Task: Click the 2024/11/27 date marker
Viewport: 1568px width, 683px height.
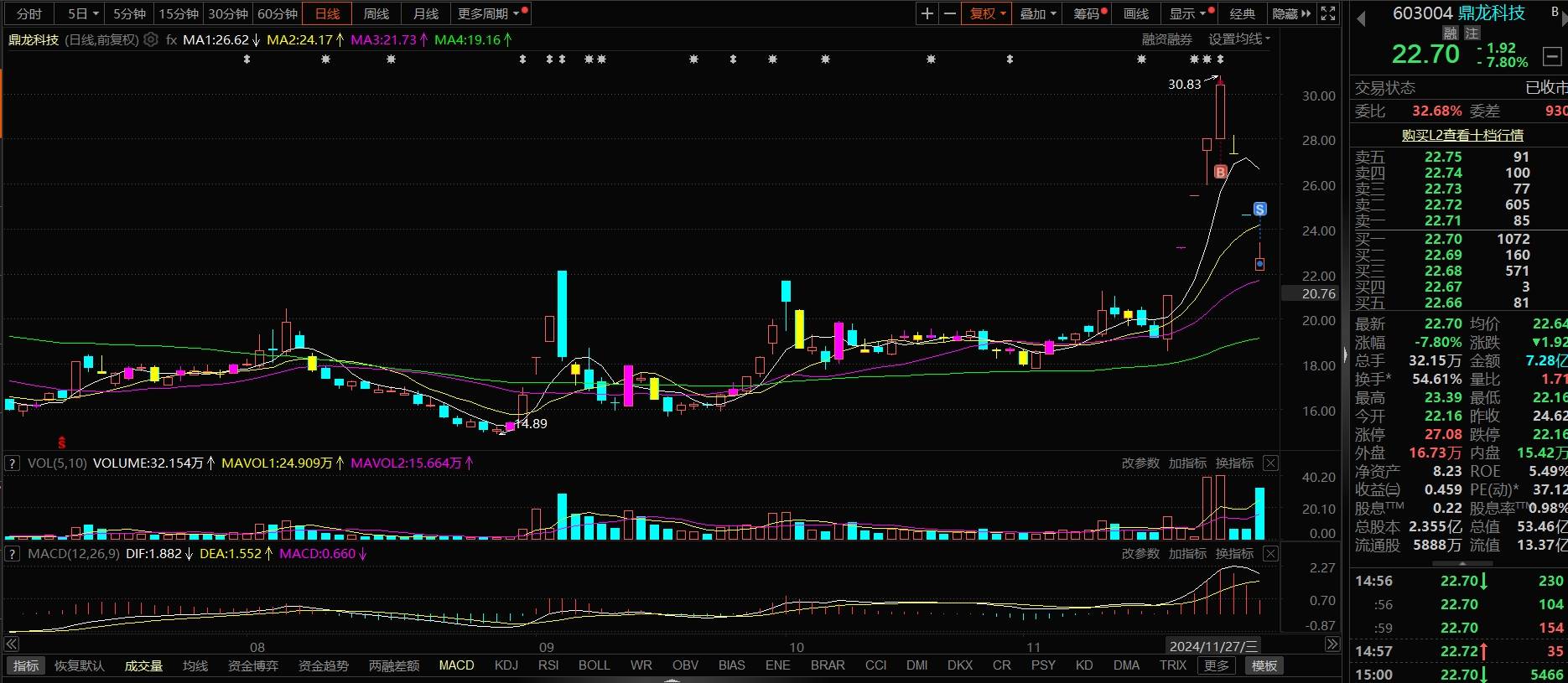Action: point(1213,646)
